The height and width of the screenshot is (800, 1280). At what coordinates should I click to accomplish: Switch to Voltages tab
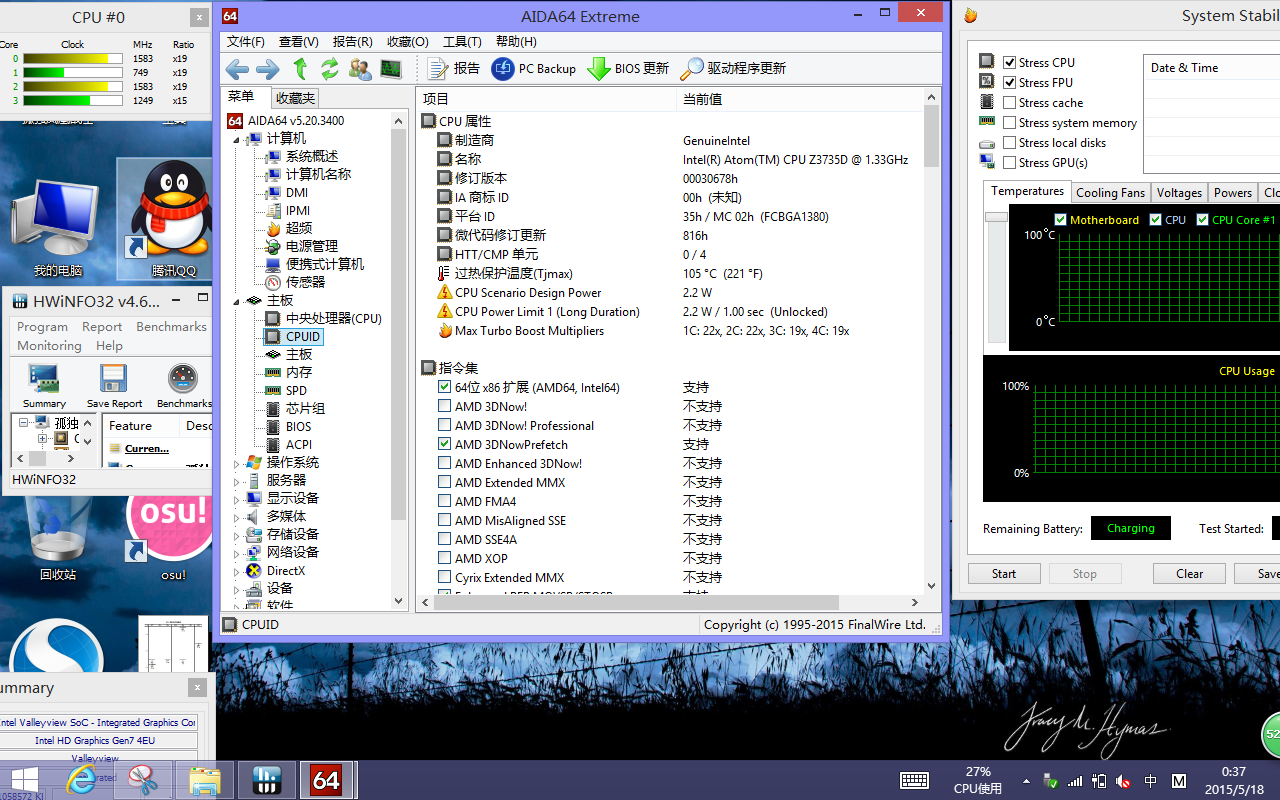(x=1179, y=193)
